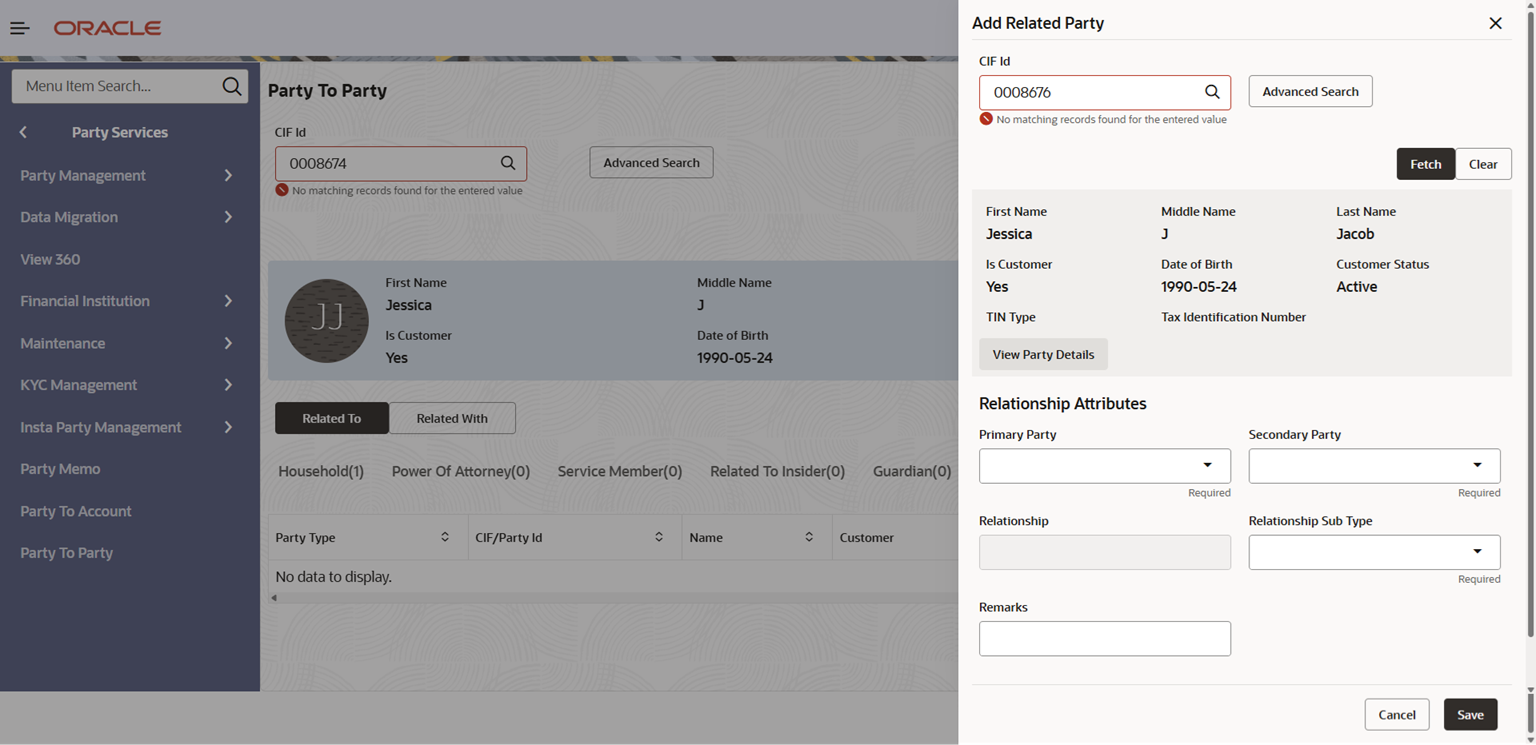Open the Relationship Sub Type dropdown
Image resolution: width=1536 pixels, height=745 pixels.
coord(1477,552)
